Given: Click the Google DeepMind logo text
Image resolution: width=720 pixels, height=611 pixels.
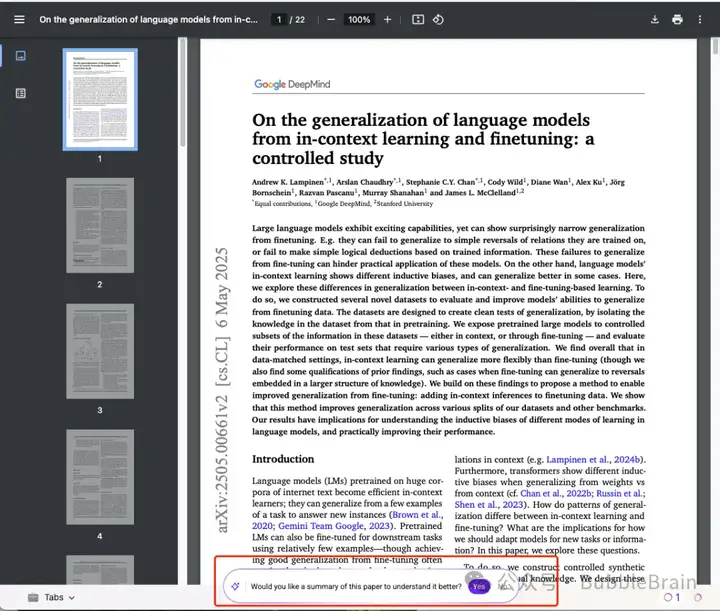Looking at the screenshot, I should point(292,84).
